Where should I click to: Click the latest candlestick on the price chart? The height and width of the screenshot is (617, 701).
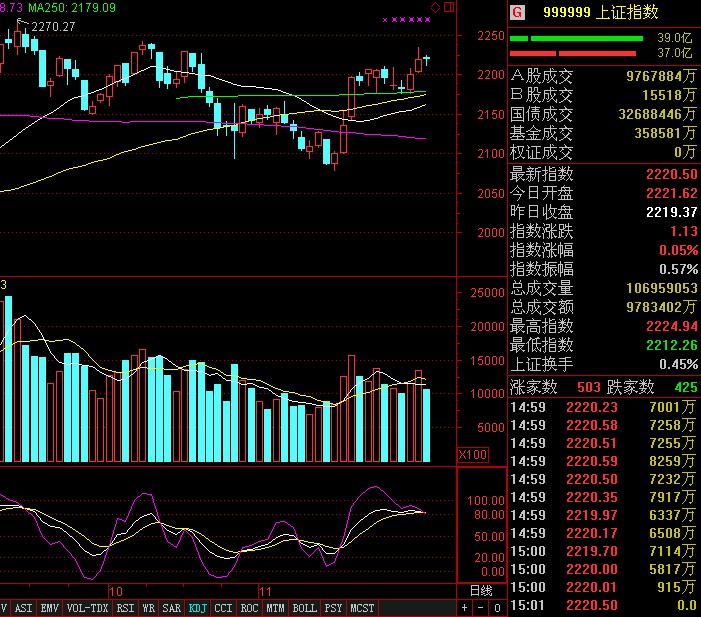coord(427,59)
